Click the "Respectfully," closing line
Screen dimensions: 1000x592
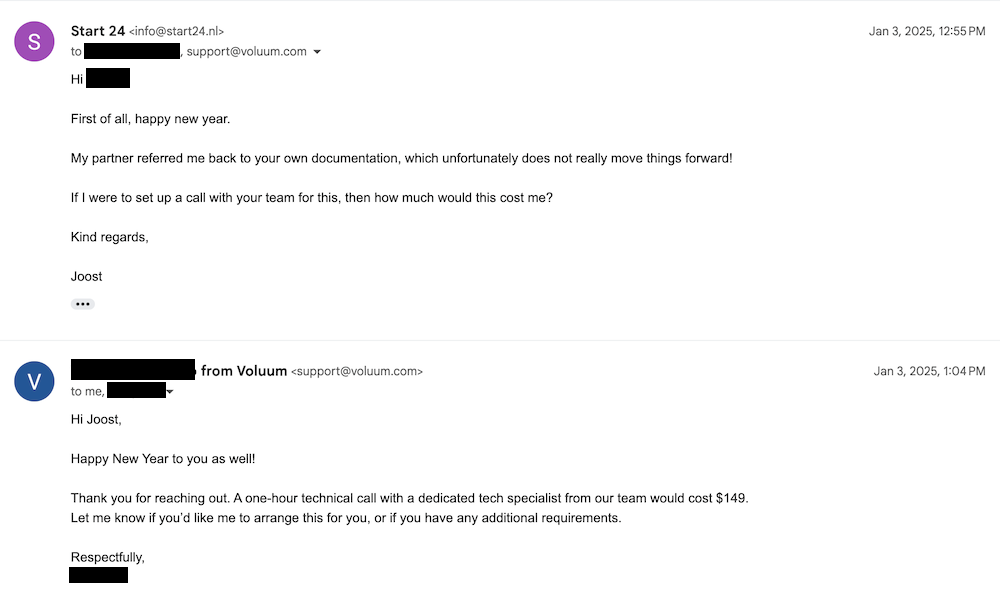pos(108,557)
